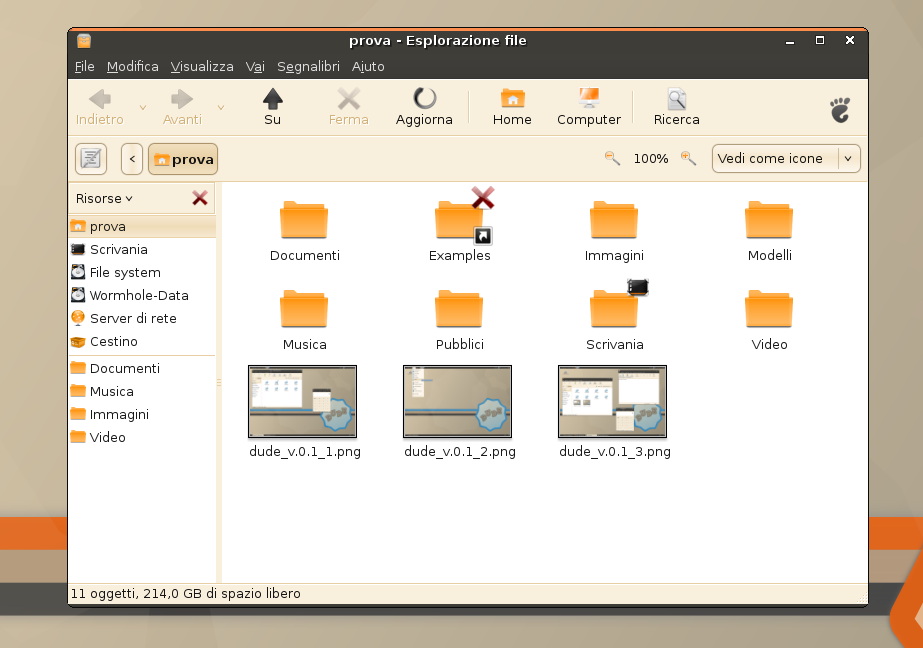Image resolution: width=923 pixels, height=648 pixels.
Task: Select the Scrivania folder icon
Action: (x=614, y=309)
